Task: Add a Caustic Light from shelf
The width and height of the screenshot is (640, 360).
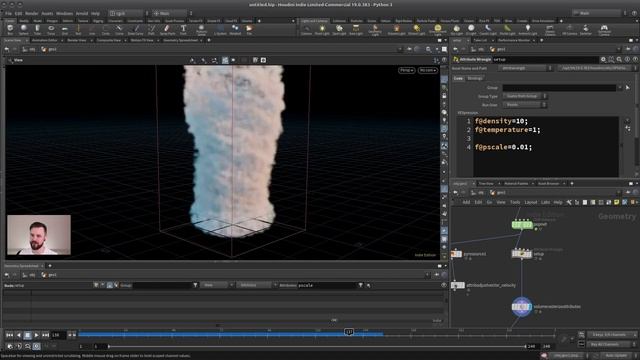Action: pos(488,29)
